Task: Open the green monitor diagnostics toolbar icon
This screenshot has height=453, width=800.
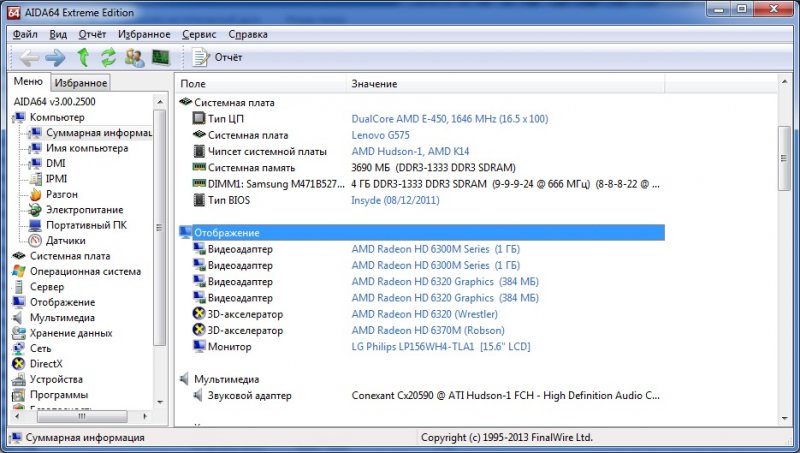Action: (160, 57)
